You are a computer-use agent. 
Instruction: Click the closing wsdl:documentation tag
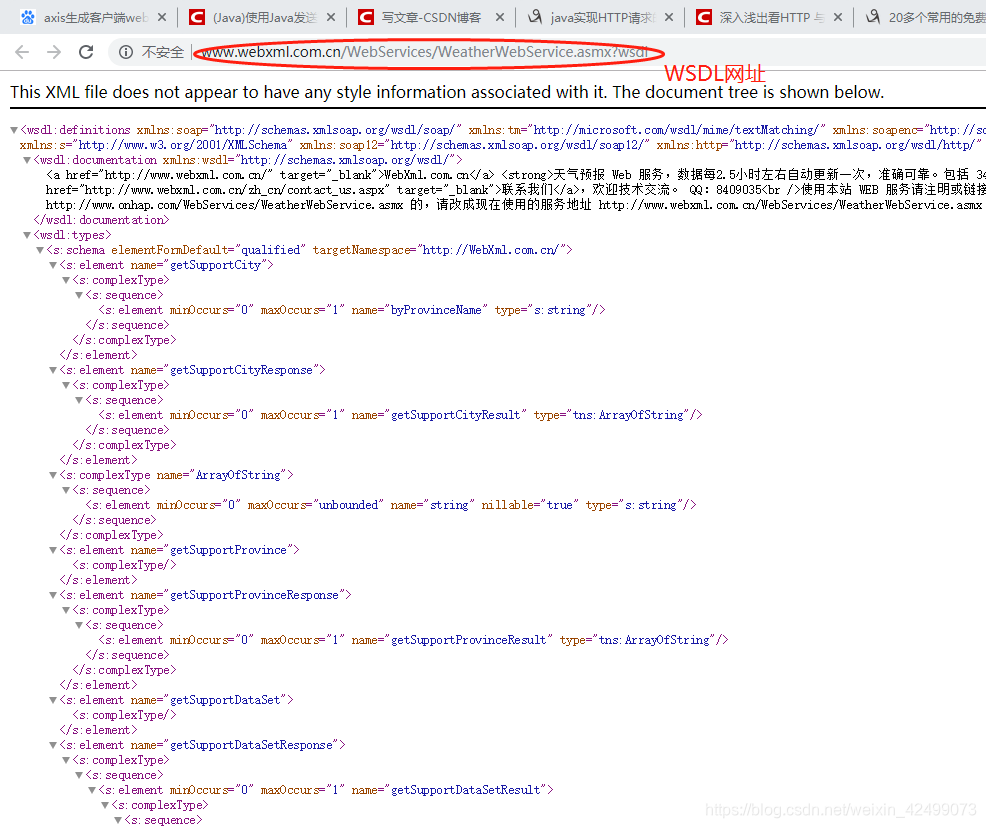click(102, 220)
